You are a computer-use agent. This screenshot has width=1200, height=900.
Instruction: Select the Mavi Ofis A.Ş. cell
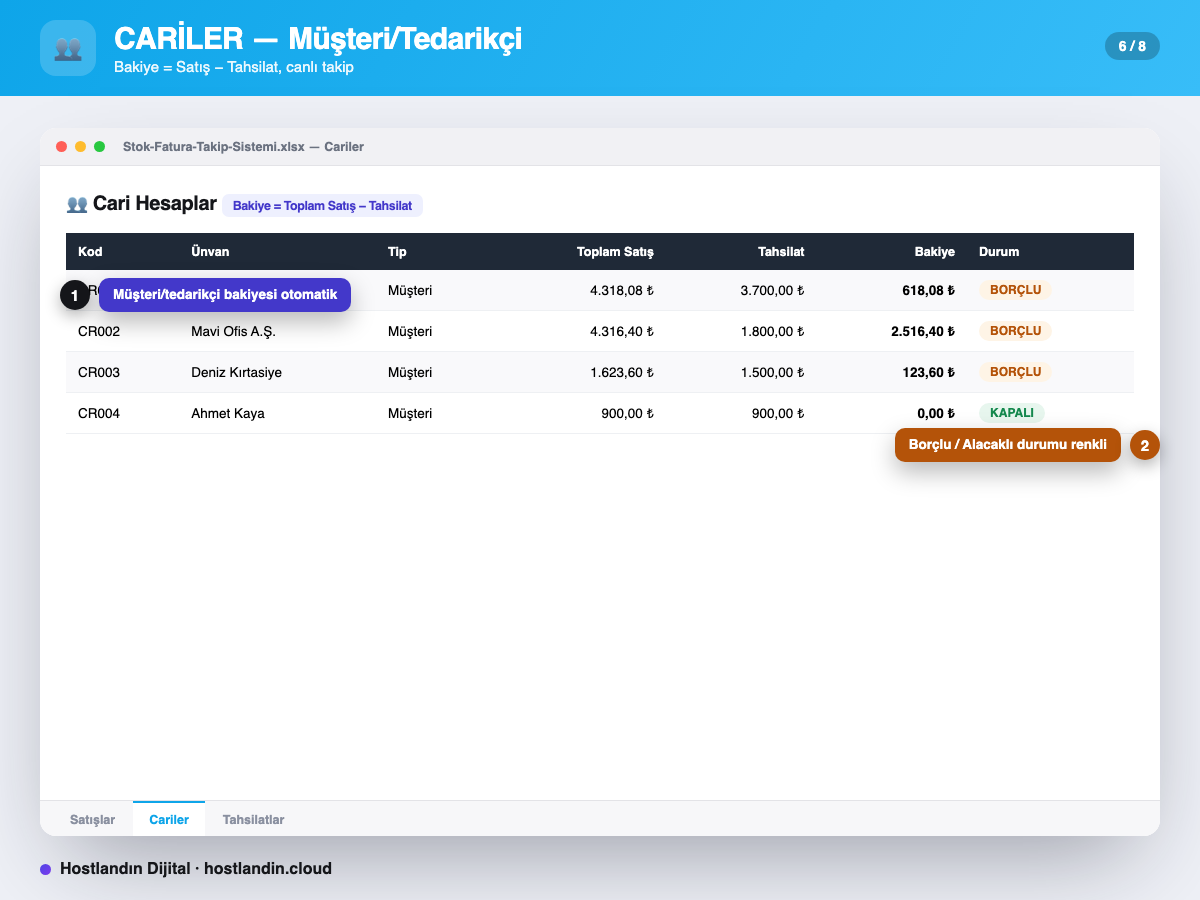[x=233, y=331]
